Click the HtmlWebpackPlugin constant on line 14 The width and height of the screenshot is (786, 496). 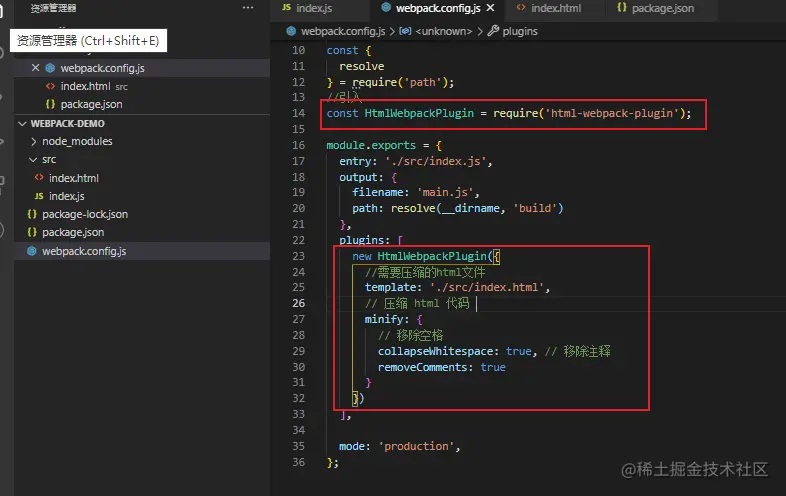tap(419, 113)
